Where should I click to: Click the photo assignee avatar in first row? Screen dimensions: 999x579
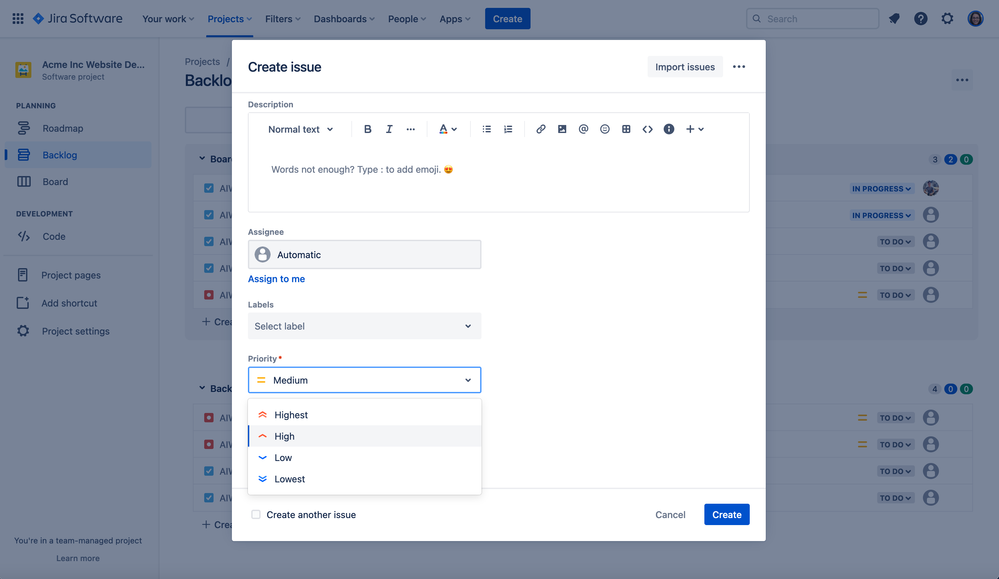[x=931, y=188]
